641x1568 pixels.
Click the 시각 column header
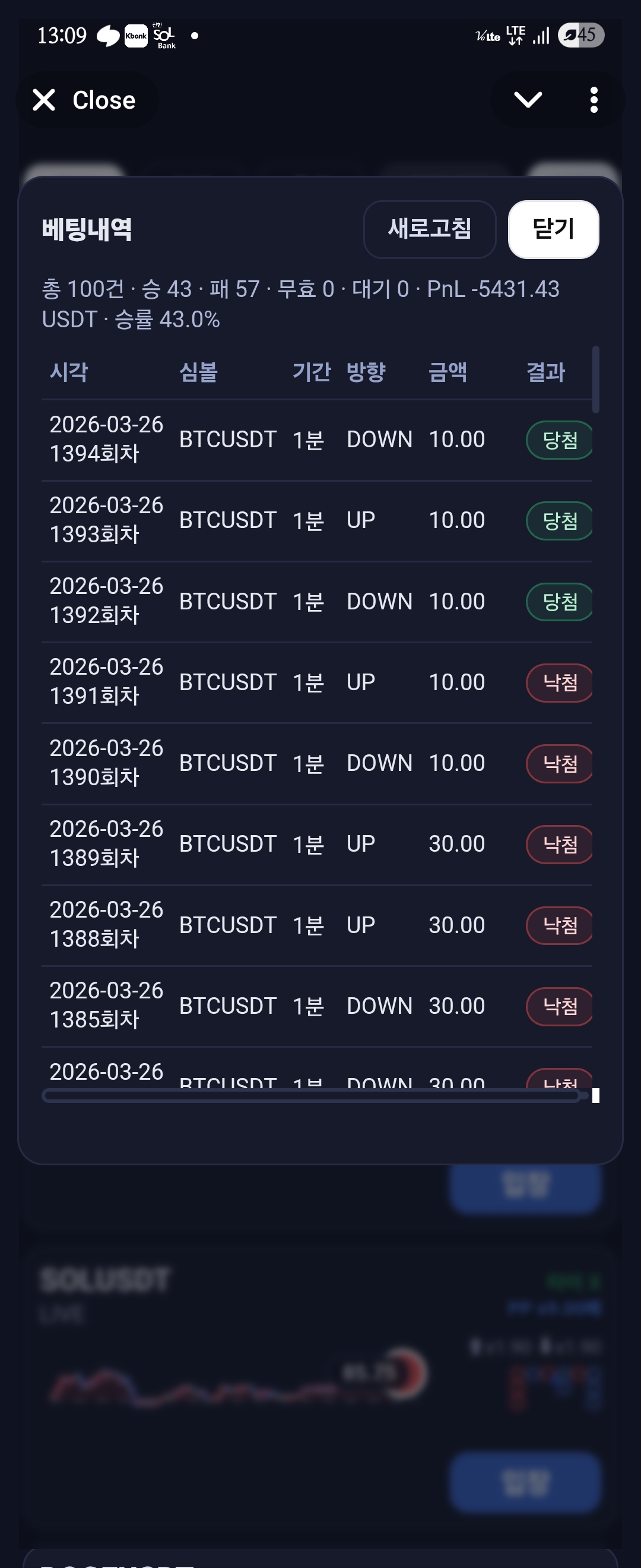pyautogui.click(x=69, y=372)
